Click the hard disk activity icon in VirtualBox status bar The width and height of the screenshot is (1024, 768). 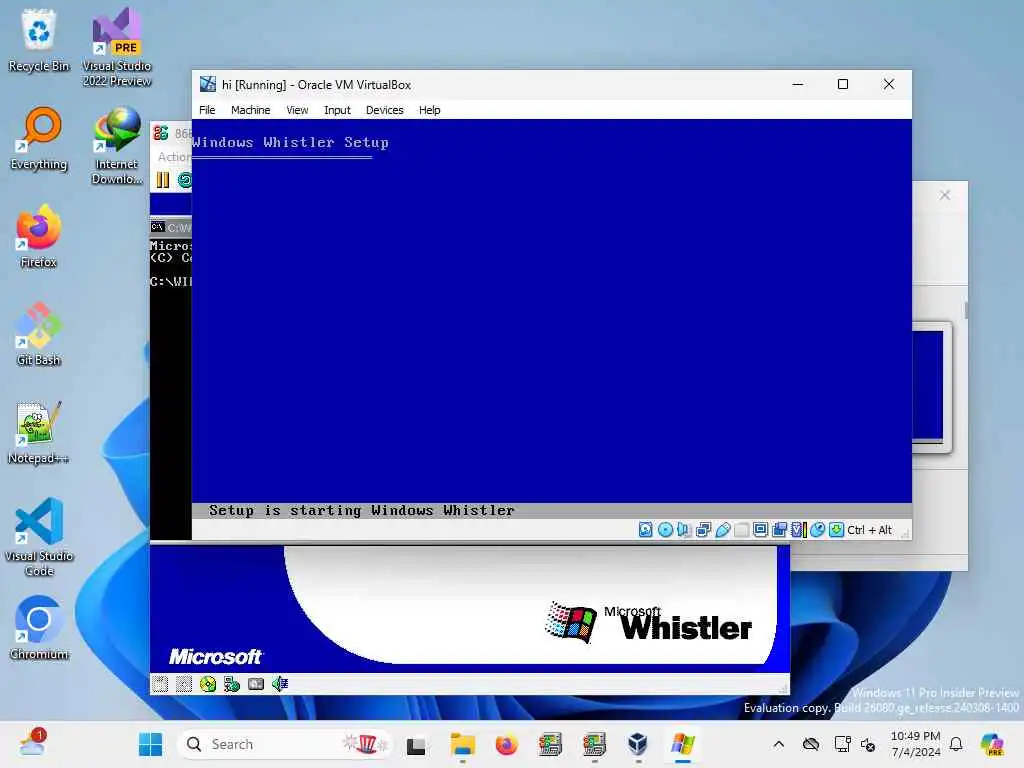645,530
